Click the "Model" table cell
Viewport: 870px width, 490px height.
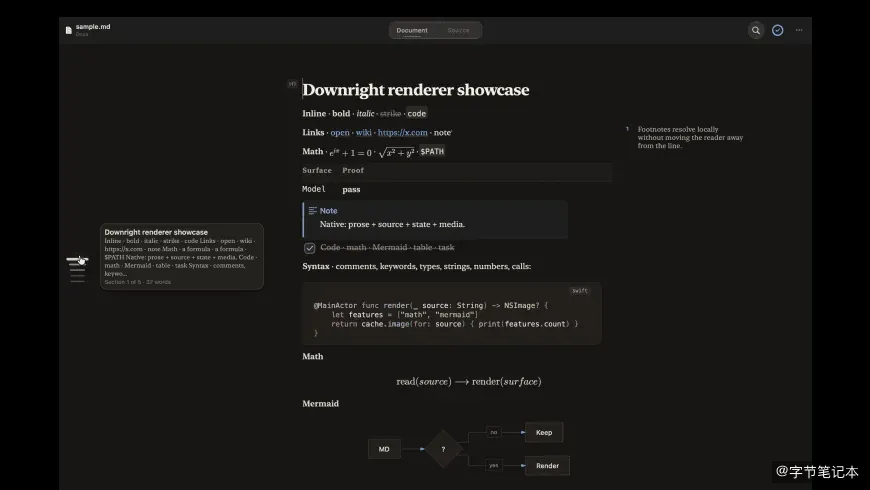[314, 189]
